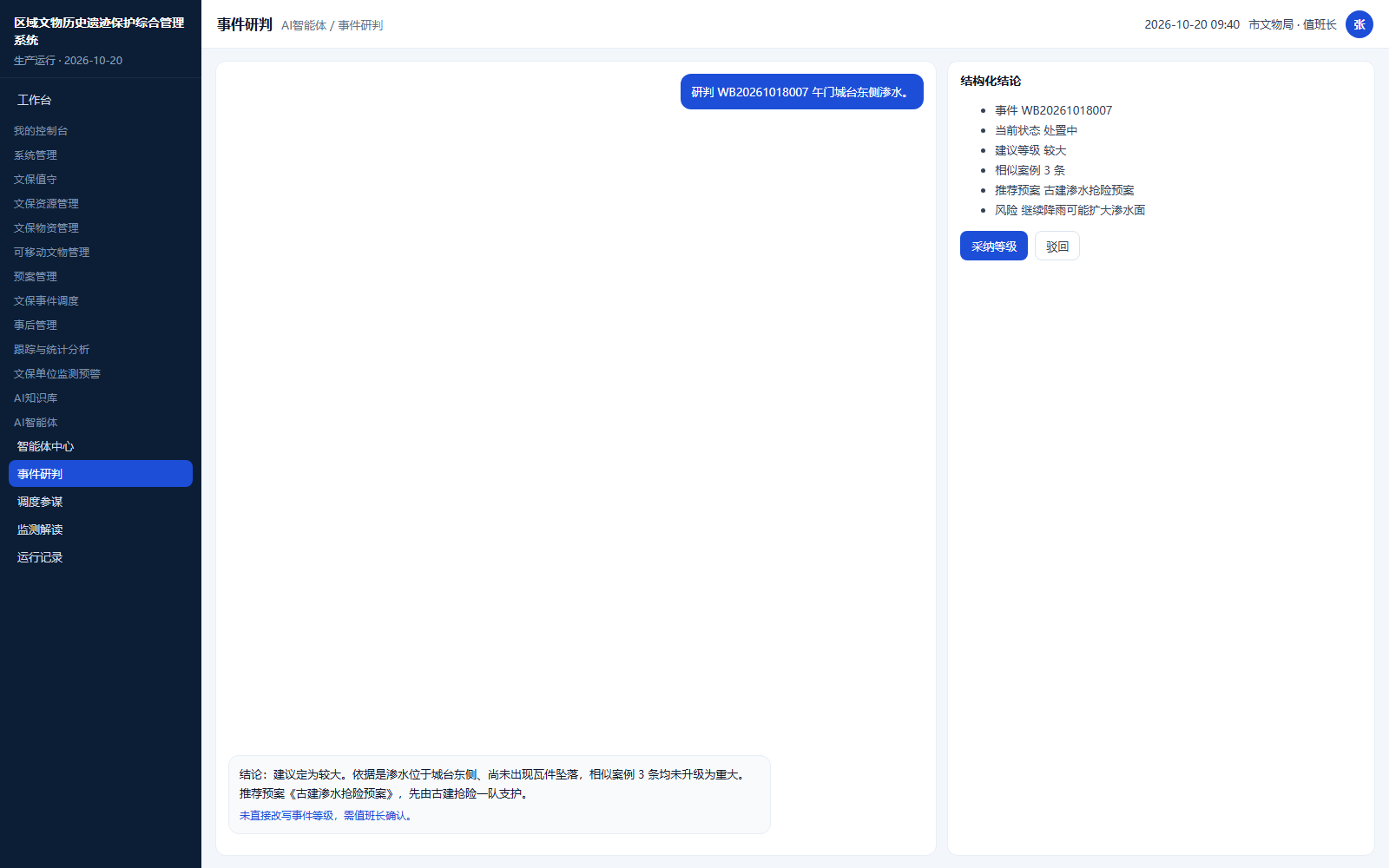The height and width of the screenshot is (868, 1389).
Task: Click the 结构化结论 panel heading
Action: point(991,81)
